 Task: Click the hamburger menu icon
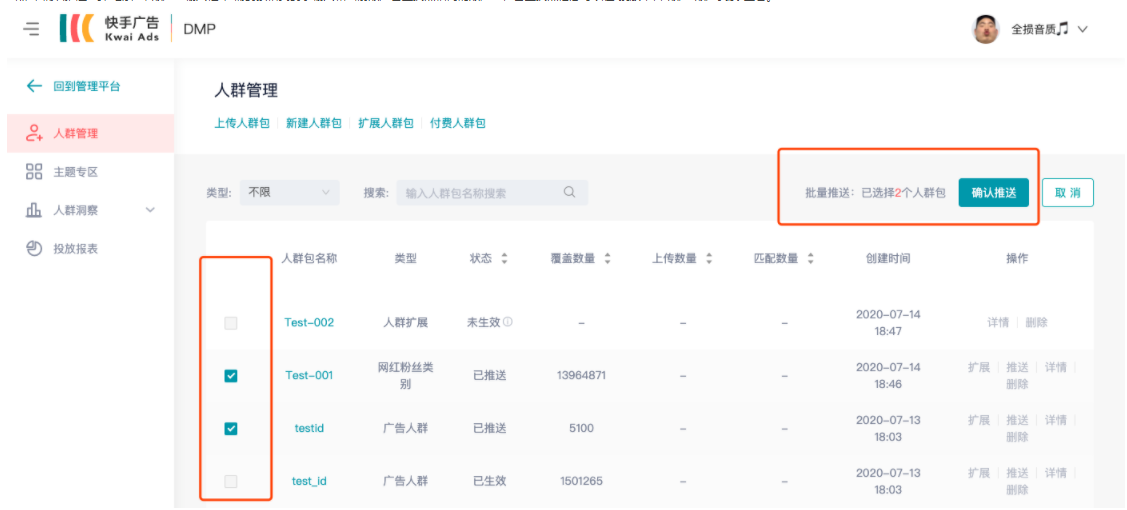click(x=32, y=29)
